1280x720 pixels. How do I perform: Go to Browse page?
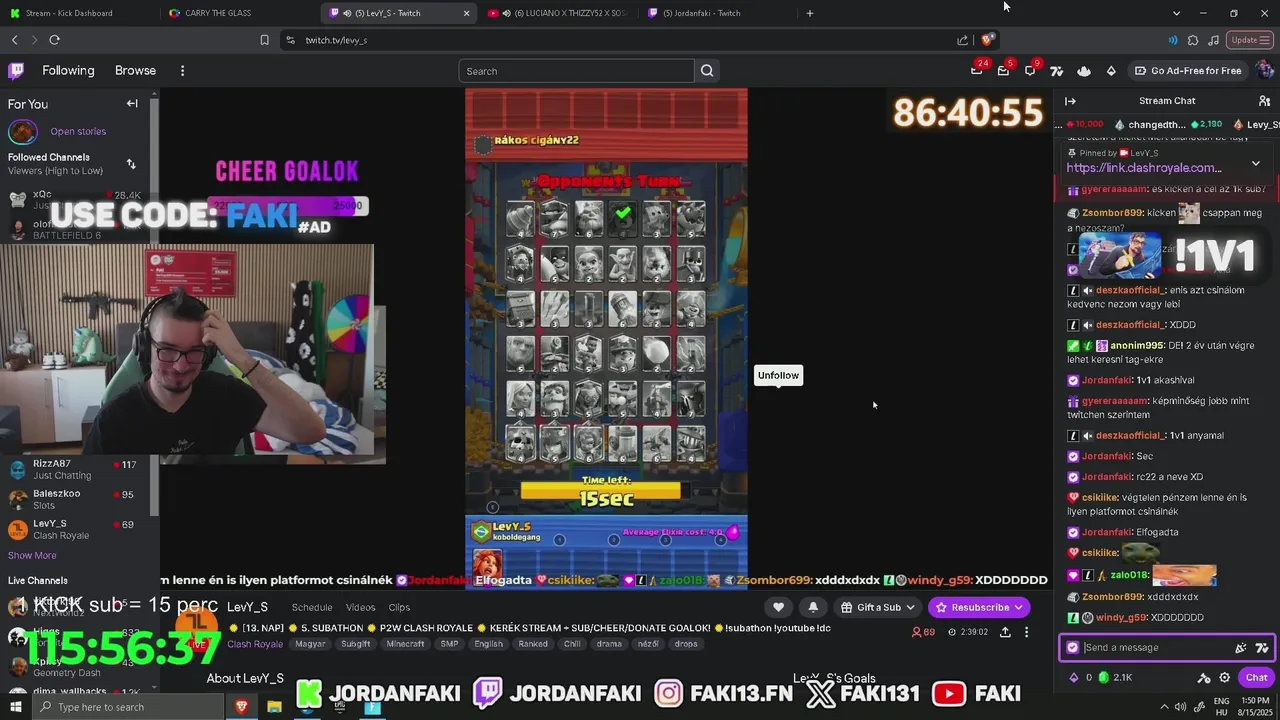point(135,71)
